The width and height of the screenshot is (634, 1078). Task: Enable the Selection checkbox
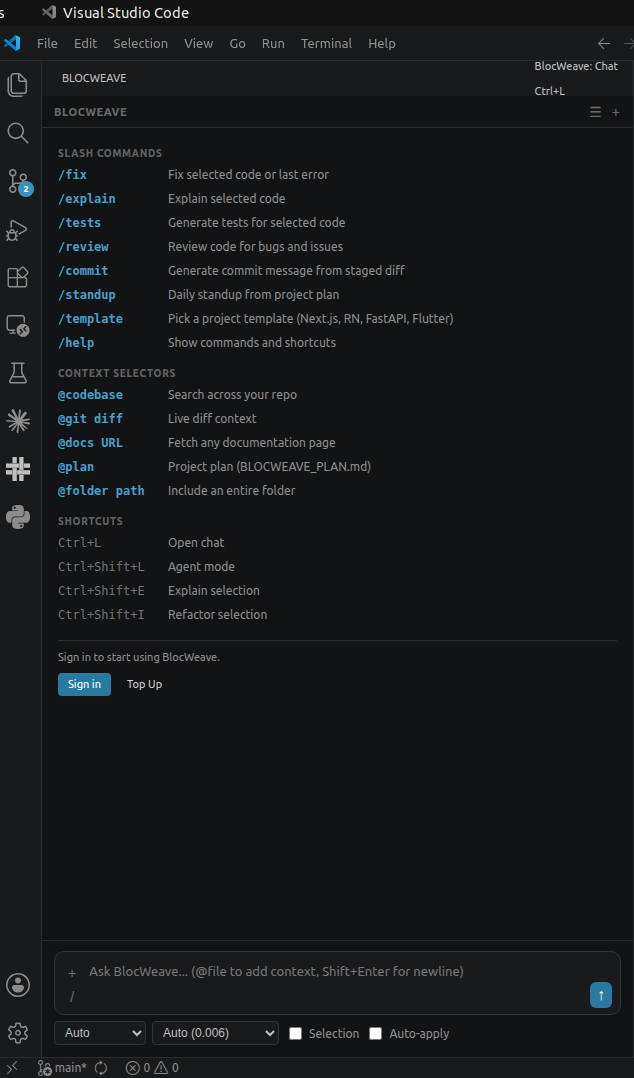(x=295, y=1033)
